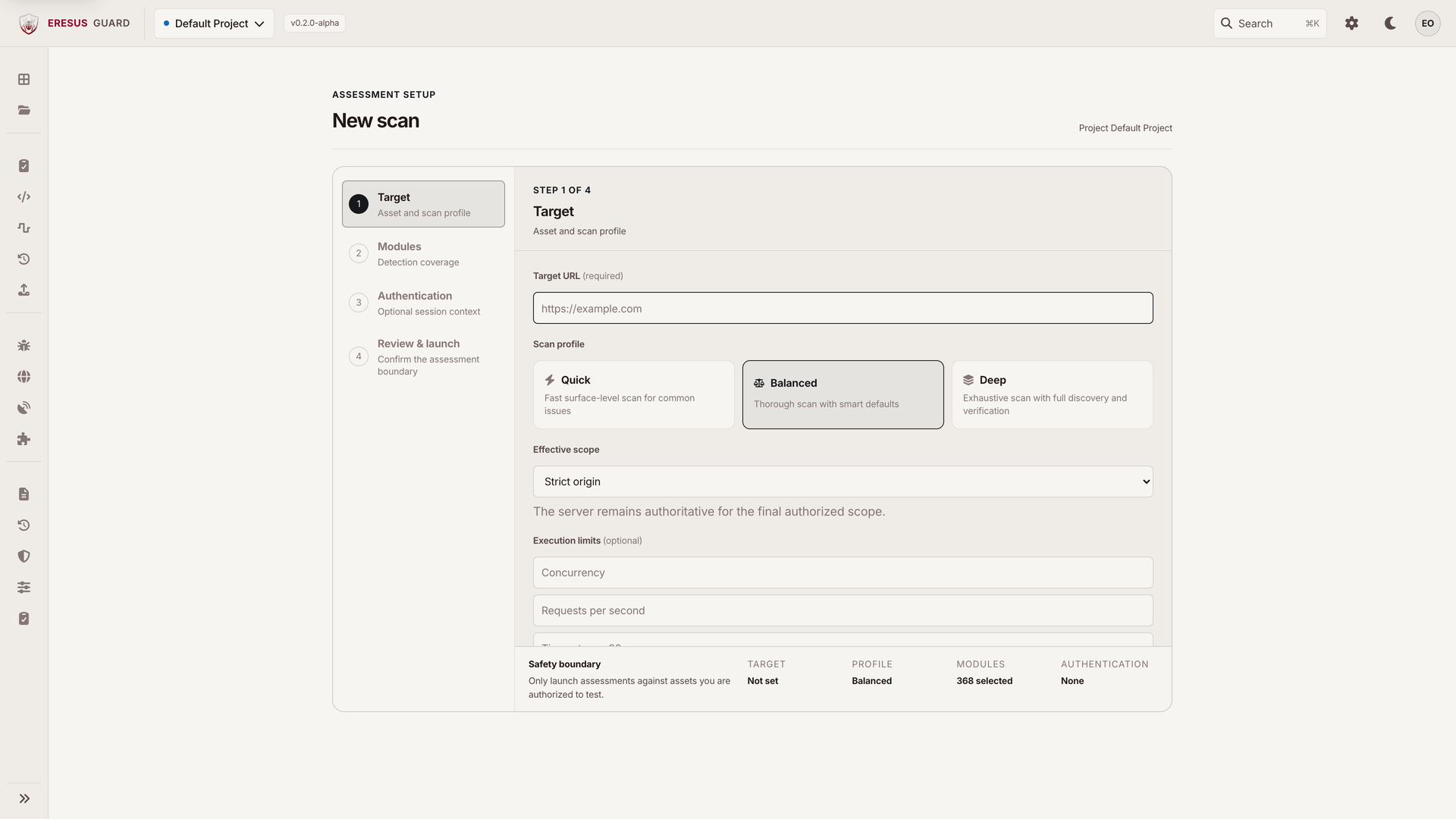1456x819 pixels.
Task: Select the Deep scan profile
Action: click(1053, 394)
